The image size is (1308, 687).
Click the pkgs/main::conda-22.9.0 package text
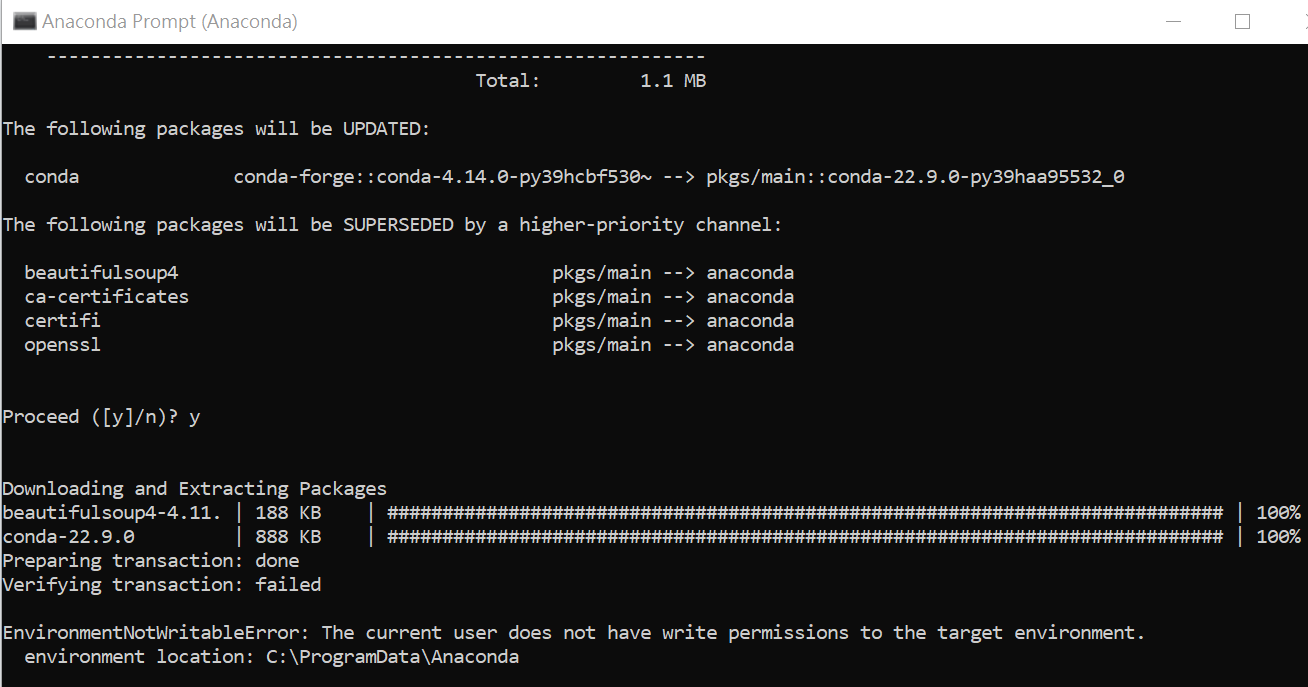click(x=915, y=177)
